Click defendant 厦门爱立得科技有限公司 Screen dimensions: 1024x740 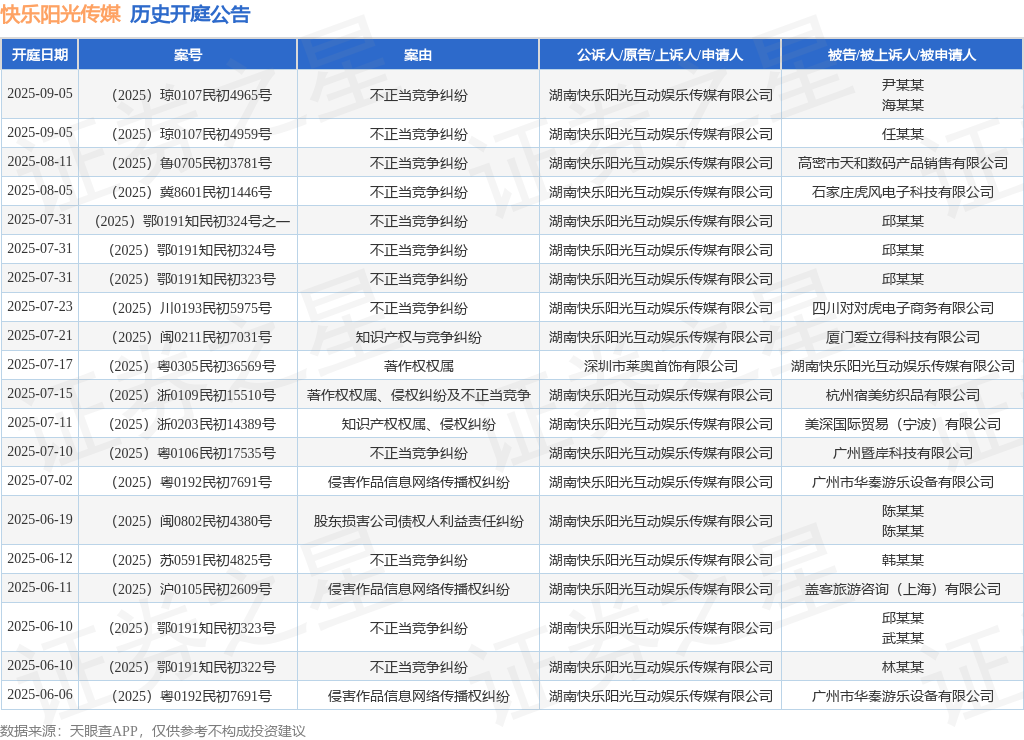903,338
